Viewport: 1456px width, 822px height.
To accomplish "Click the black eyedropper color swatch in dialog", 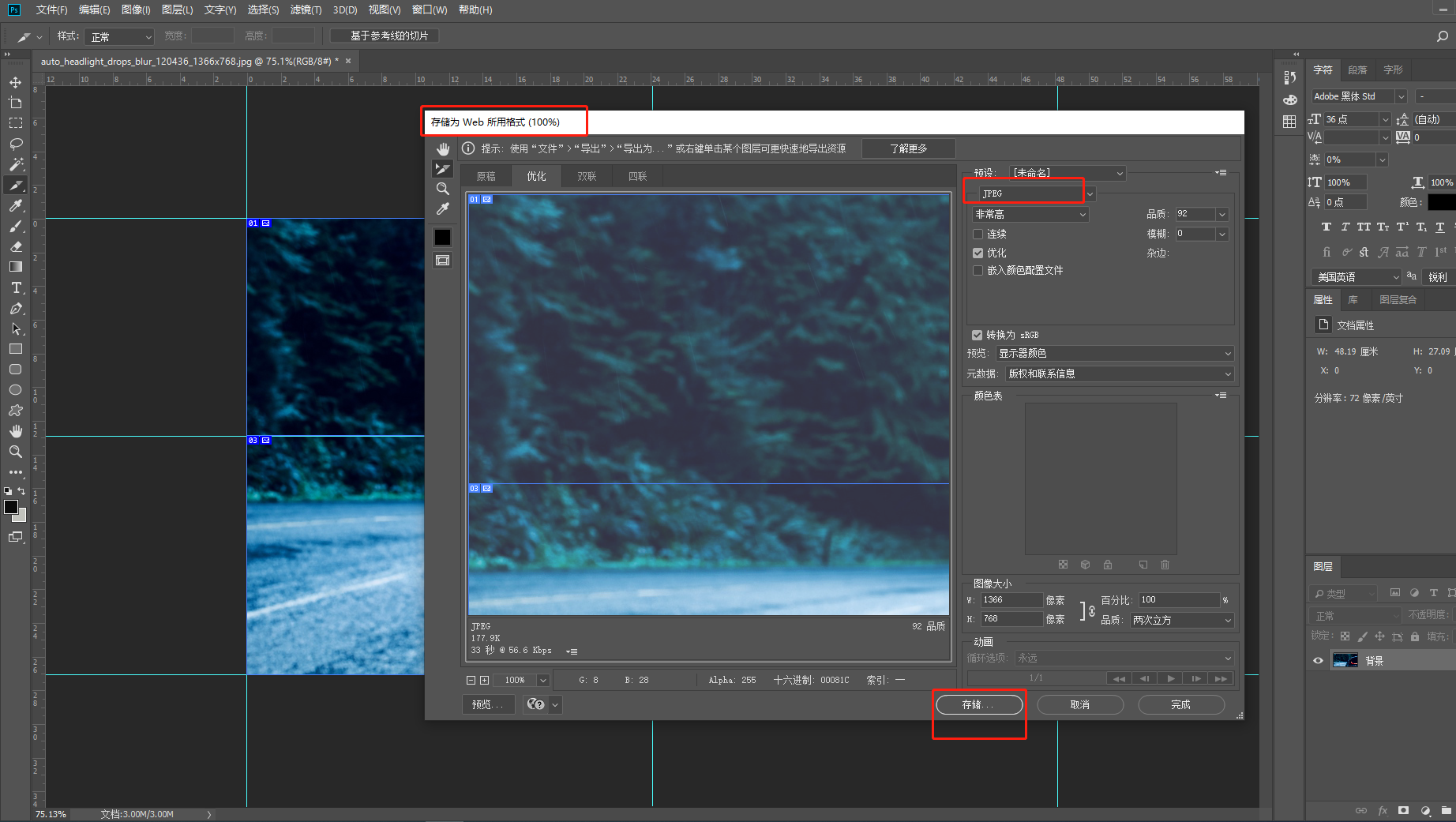I will [443, 237].
